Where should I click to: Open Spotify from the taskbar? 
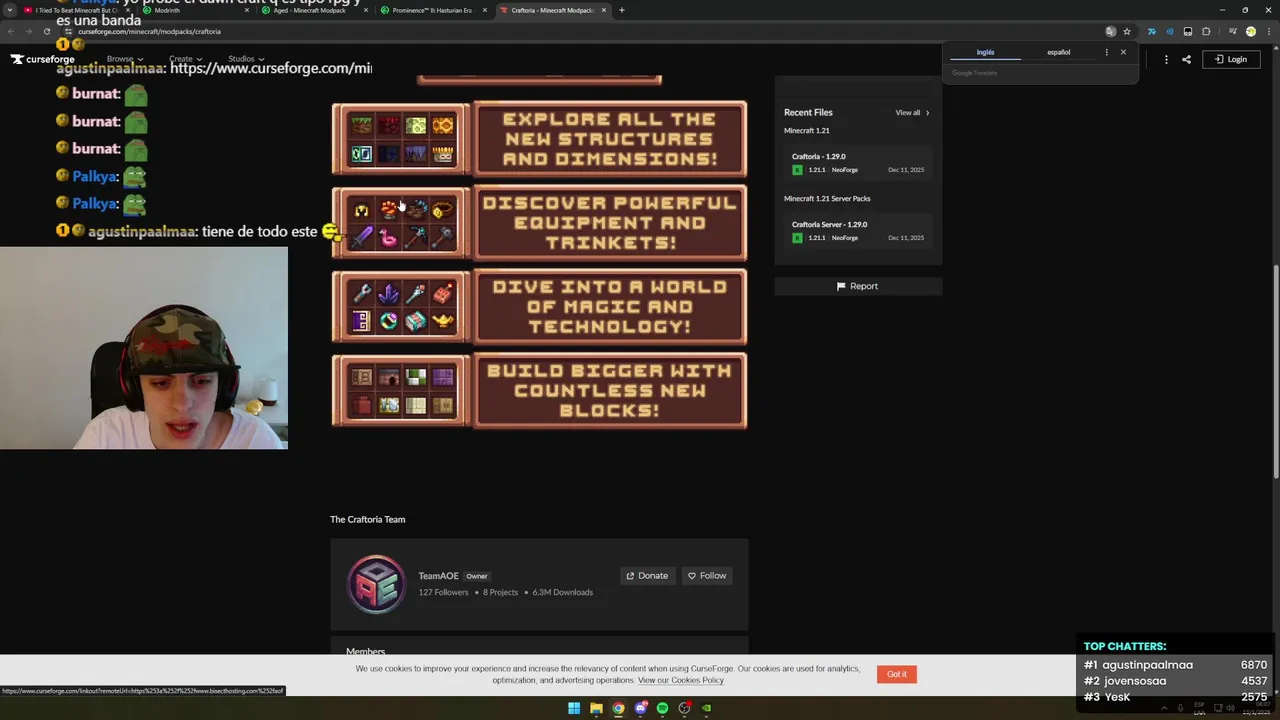pyautogui.click(x=662, y=708)
